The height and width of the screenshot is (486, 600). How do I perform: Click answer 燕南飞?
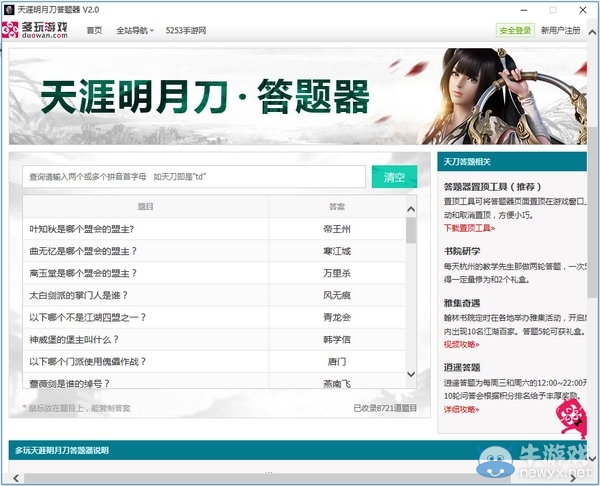pyautogui.click(x=337, y=383)
